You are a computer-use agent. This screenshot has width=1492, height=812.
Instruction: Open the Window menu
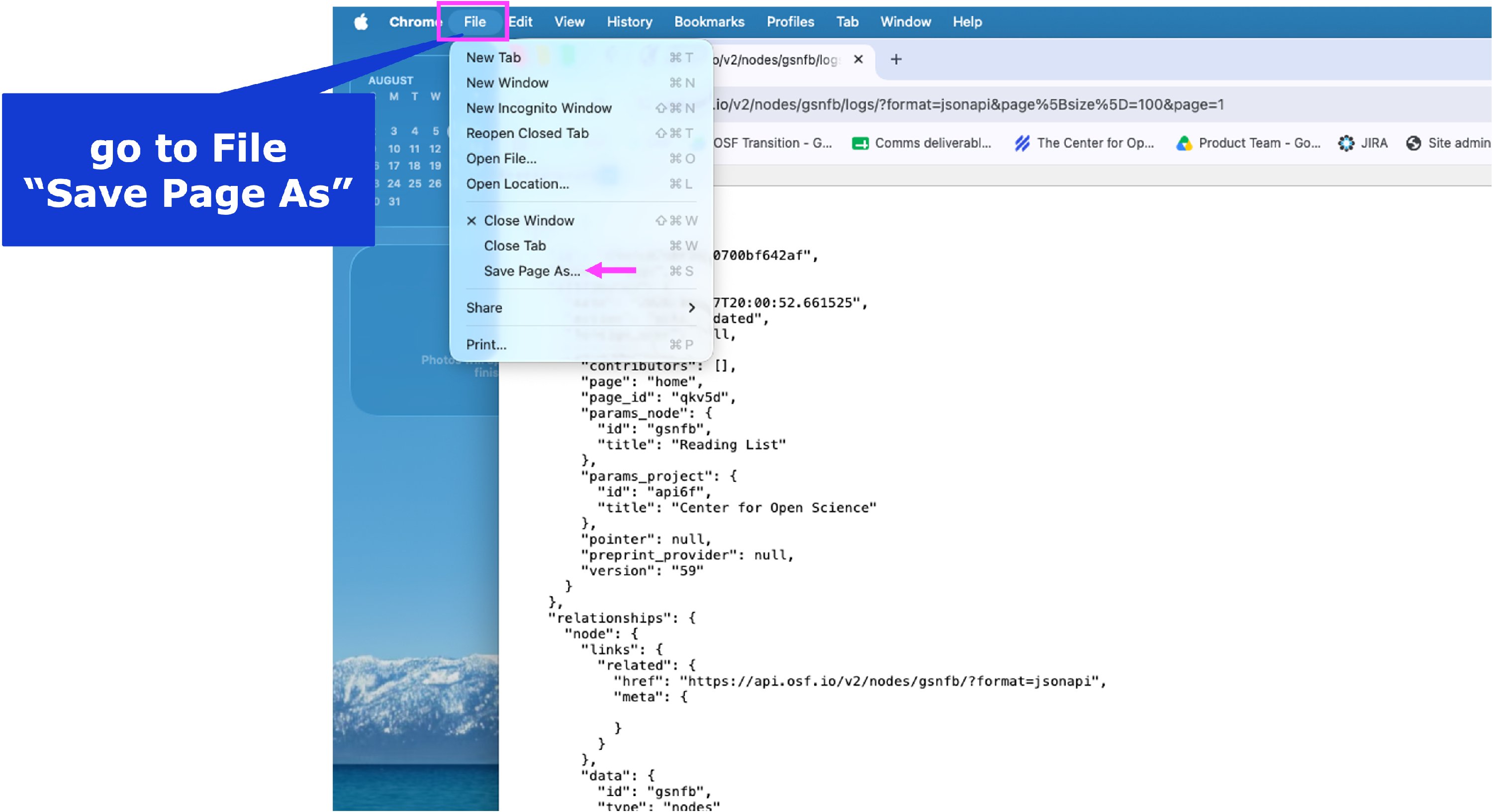(x=906, y=22)
